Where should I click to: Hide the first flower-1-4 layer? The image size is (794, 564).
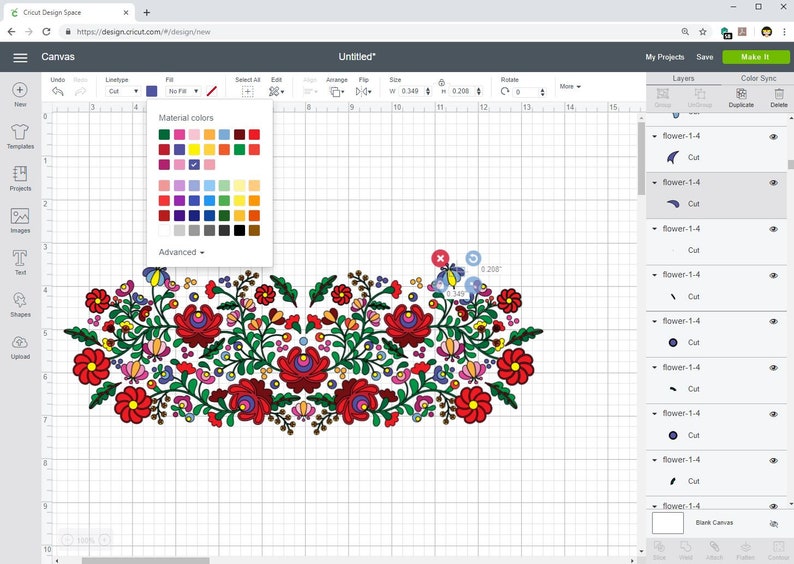click(x=773, y=137)
